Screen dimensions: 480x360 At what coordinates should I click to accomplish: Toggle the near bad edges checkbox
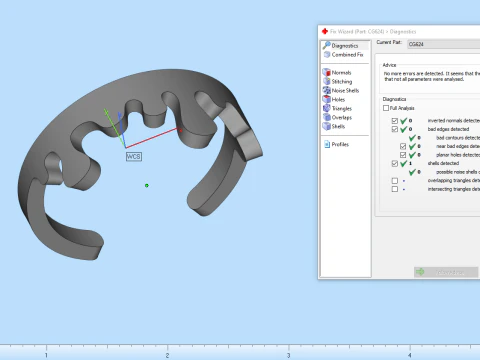tap(403, 146)
